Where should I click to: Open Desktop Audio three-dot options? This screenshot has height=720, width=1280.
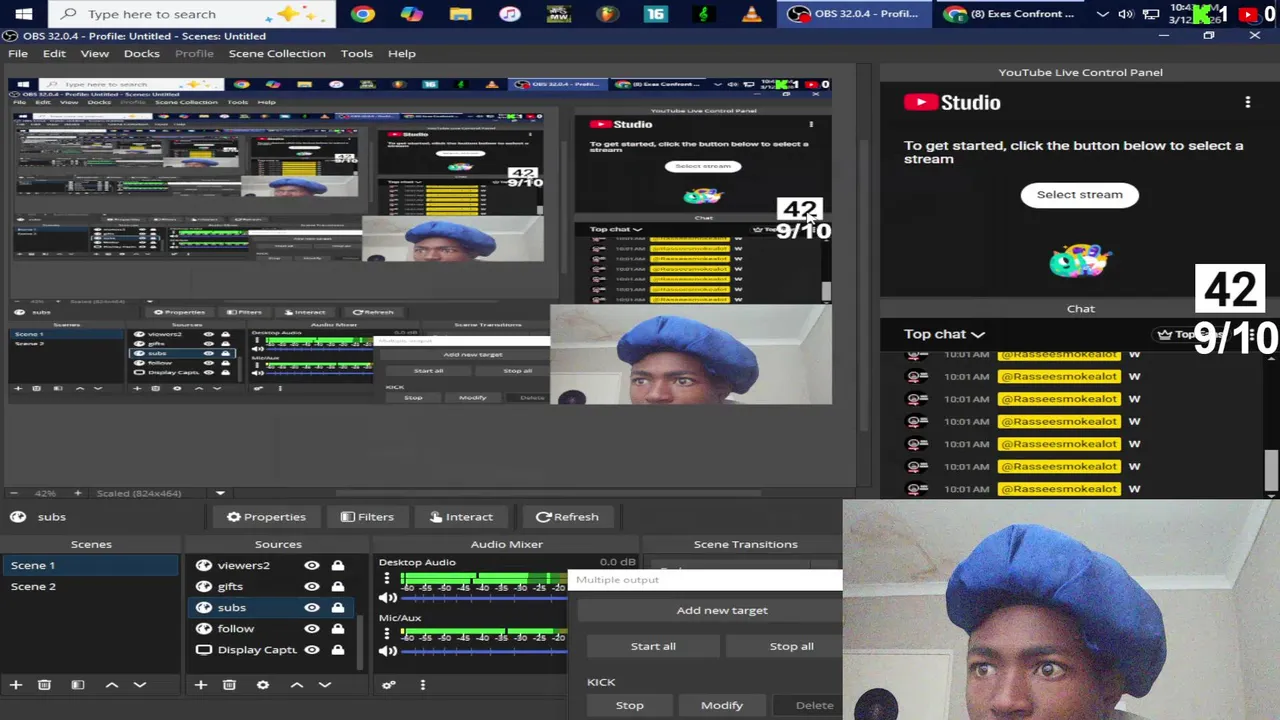tap(387, 579)
